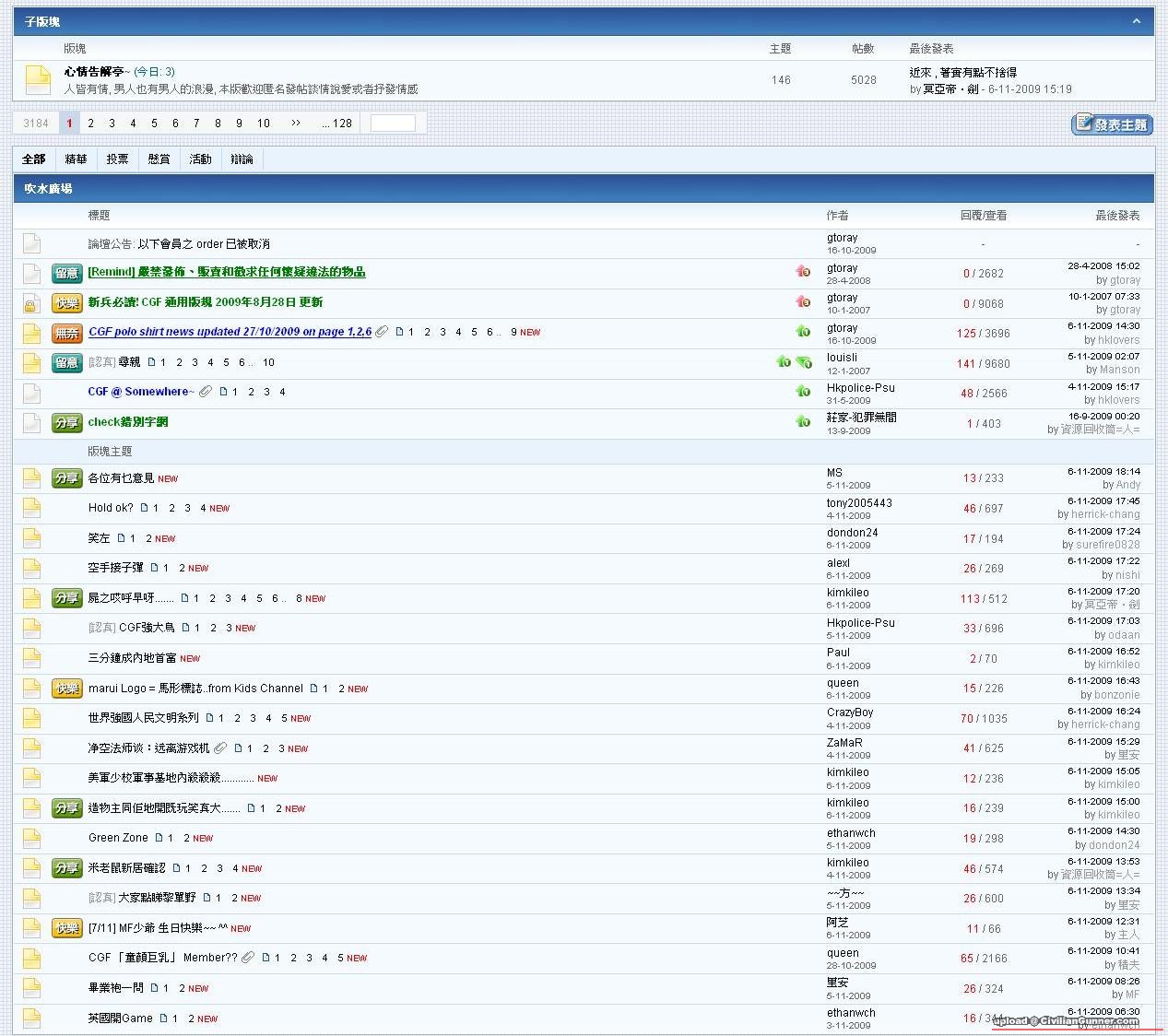Open author Hkpolice-Psu's profile on CGF @ Somewhere
This screenshot has width=1168, height=1036.
860,388
